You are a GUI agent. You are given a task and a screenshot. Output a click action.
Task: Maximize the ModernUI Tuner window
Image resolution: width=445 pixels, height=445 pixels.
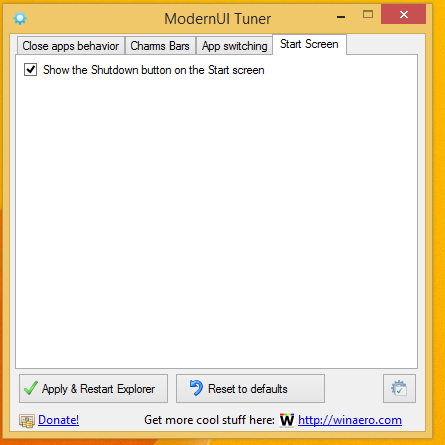(x=368, y=14)
